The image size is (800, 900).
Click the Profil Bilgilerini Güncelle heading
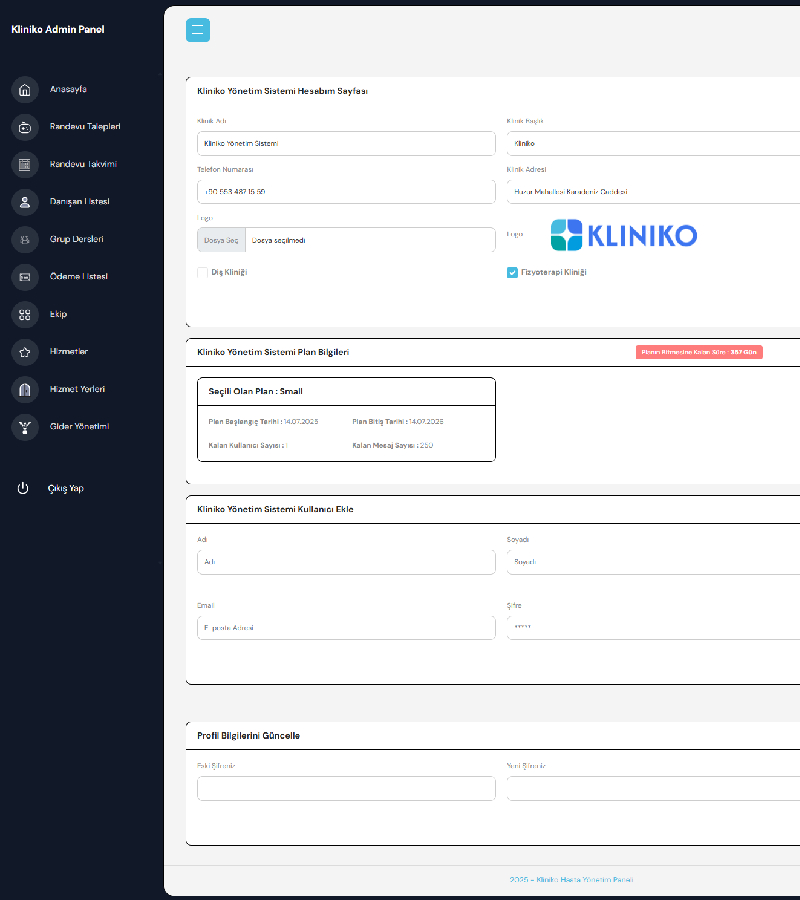click(248, 736)
